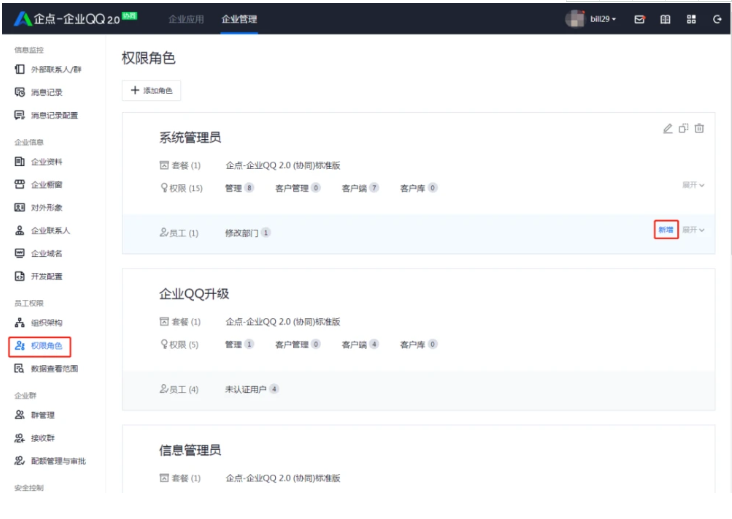Open 企业资料 in the sidebar
Viewport: 732px width, 519px height.
pyautogui.click(x=38, y=162)
